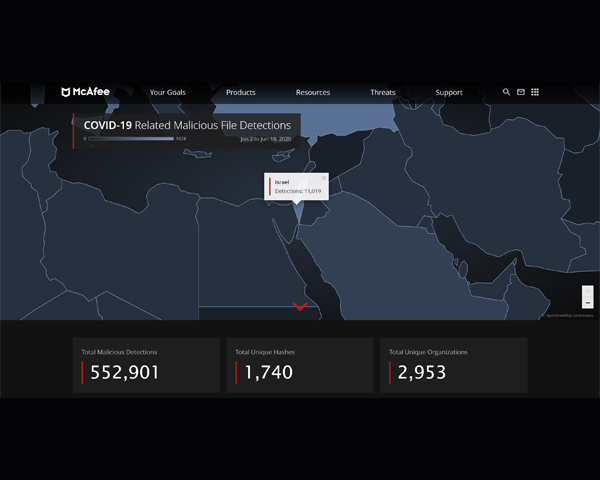Select the Total Malicious Detections card
Viewport: 600px width, 480px height.
click(146, 364)
